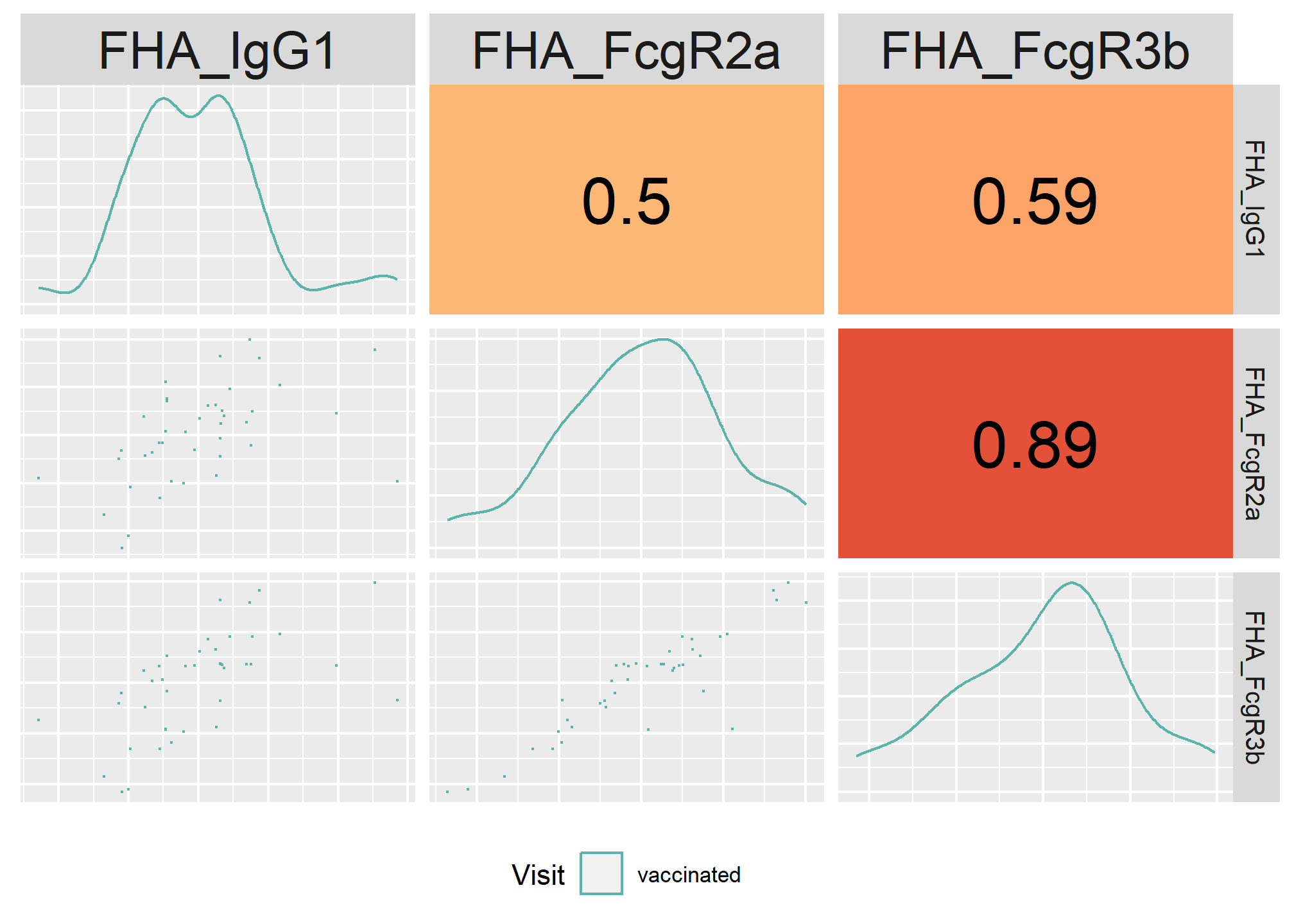This screenshot has height=924, width=1294.
Task: Click the FHA_FcgR2a row strip label
Action: click(x=1256, y=443)
